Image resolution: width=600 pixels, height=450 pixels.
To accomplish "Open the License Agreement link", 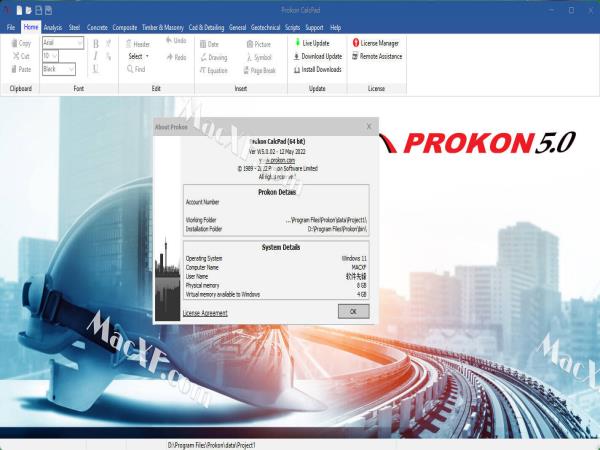I will [x=205, y=313].
